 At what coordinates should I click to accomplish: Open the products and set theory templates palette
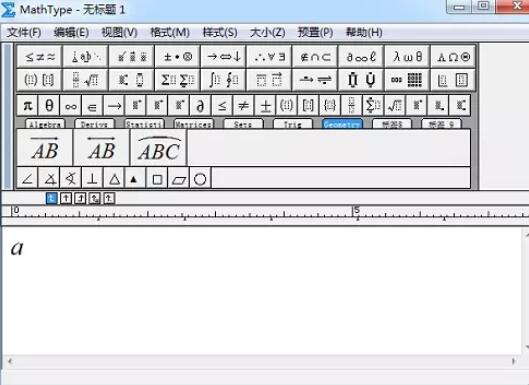[361, 80]
